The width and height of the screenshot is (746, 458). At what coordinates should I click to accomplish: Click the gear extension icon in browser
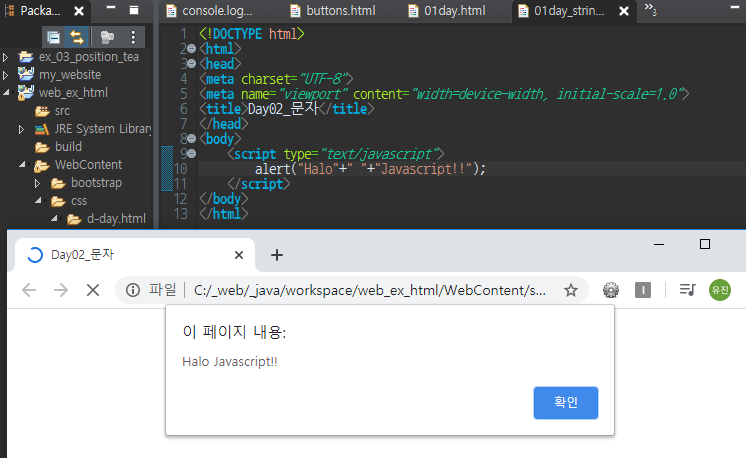[x=611, y=290]
